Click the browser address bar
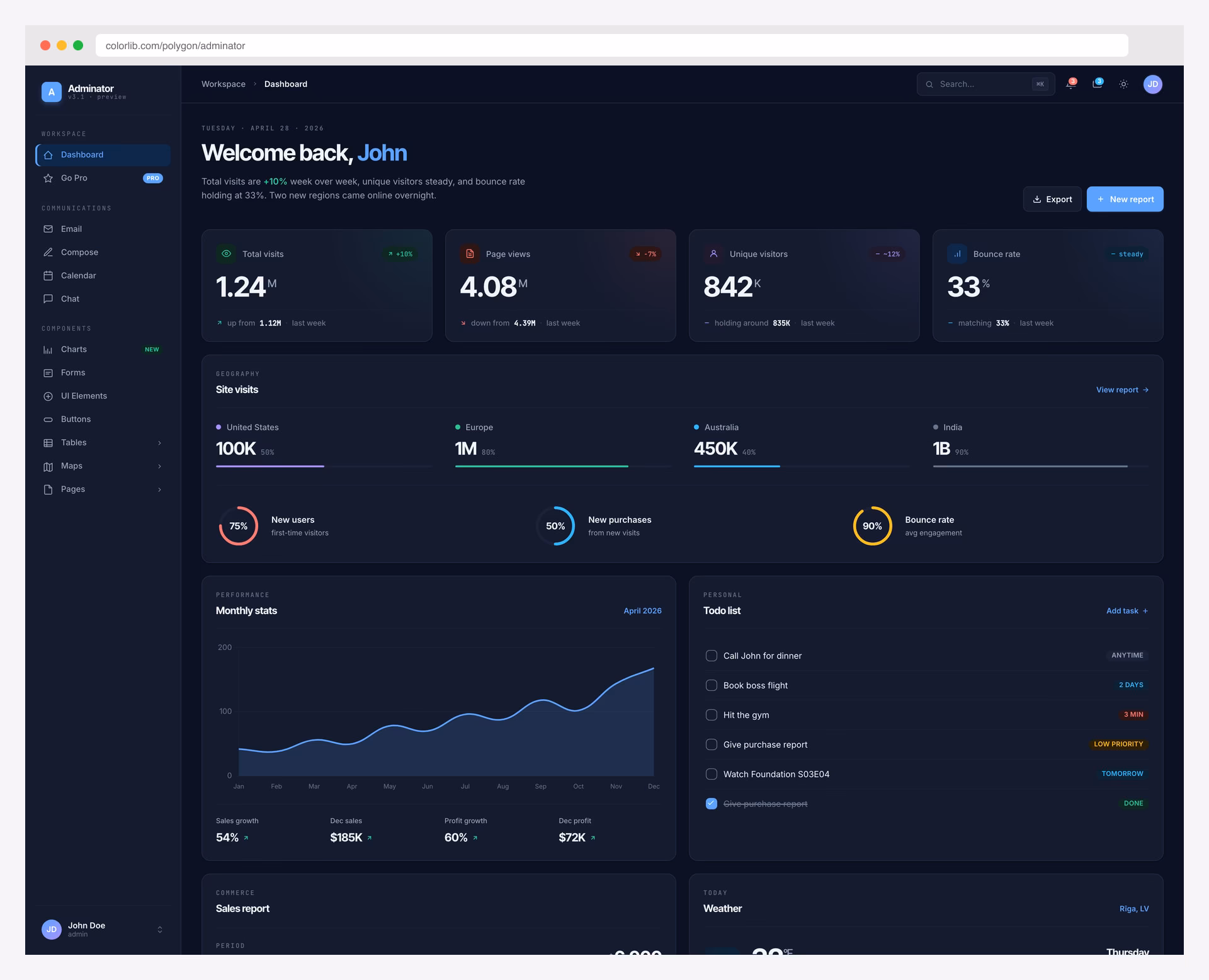 (x=611, y=45)
